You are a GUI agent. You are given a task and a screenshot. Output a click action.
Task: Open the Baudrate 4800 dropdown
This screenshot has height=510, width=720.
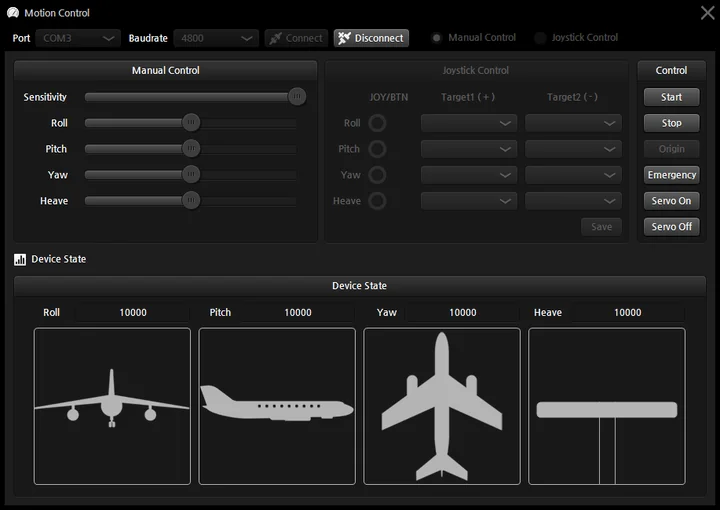coord(216,38)
